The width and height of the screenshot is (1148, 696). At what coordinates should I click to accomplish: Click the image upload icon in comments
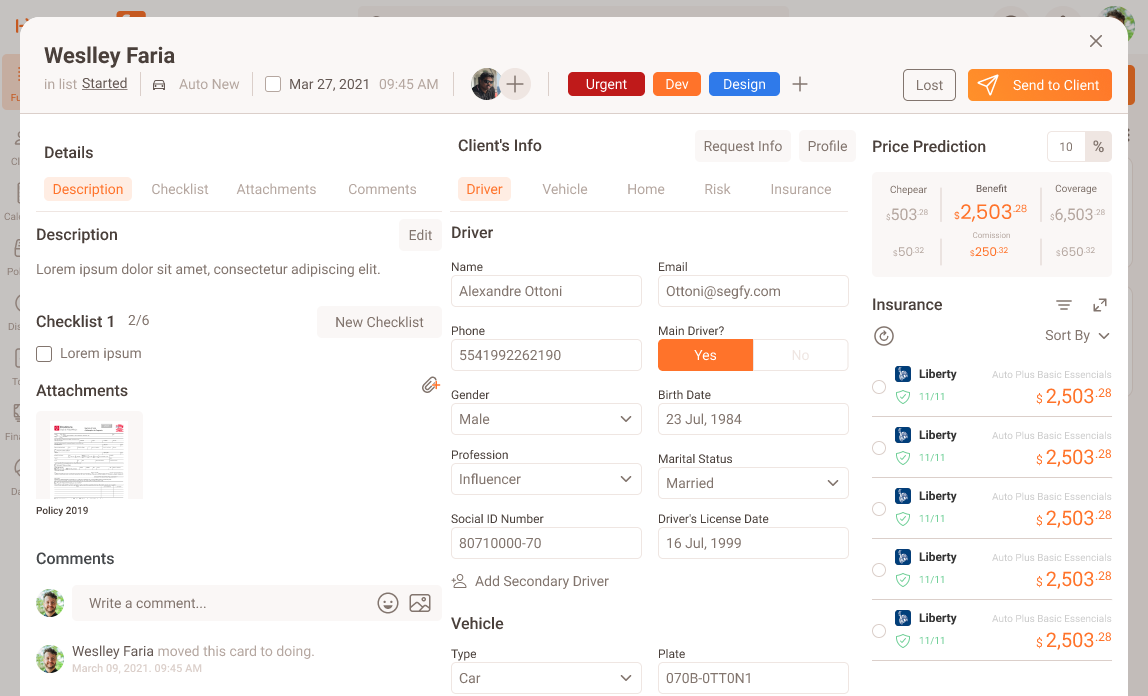[x=420, y=603]
